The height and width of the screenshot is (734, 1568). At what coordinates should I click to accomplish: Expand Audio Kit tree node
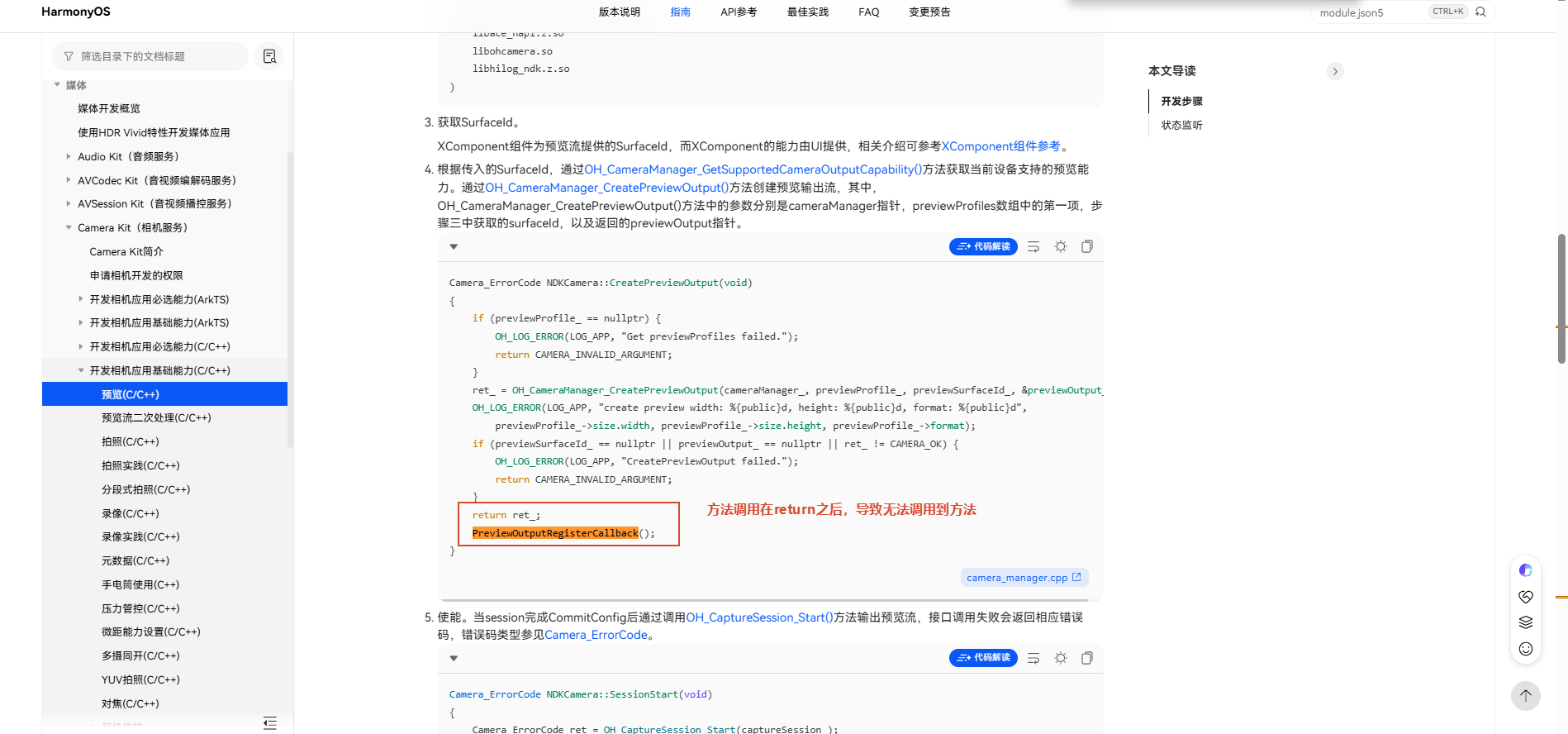point(69,156)
